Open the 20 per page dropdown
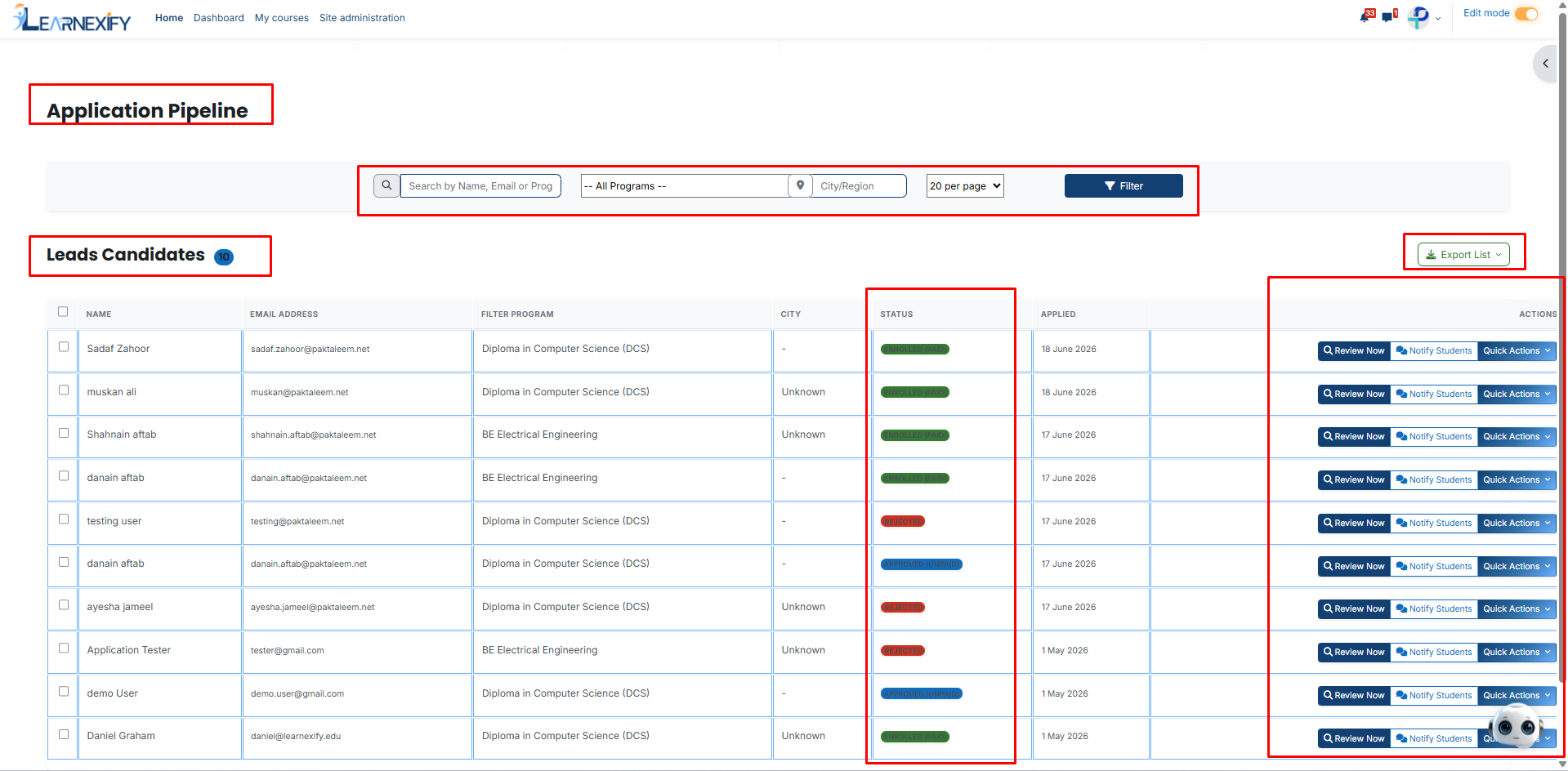1568x771 pixels. tap(965, 186)
